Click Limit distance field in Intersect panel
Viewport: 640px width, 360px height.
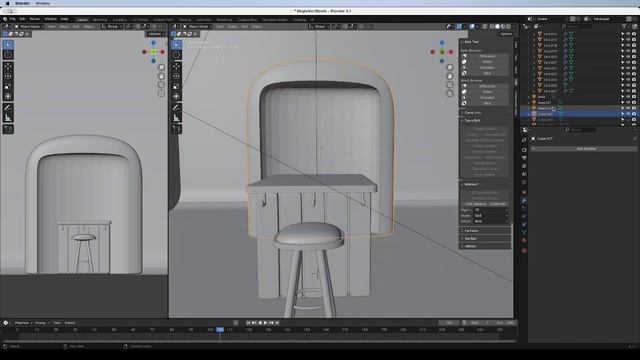point(484,204)
